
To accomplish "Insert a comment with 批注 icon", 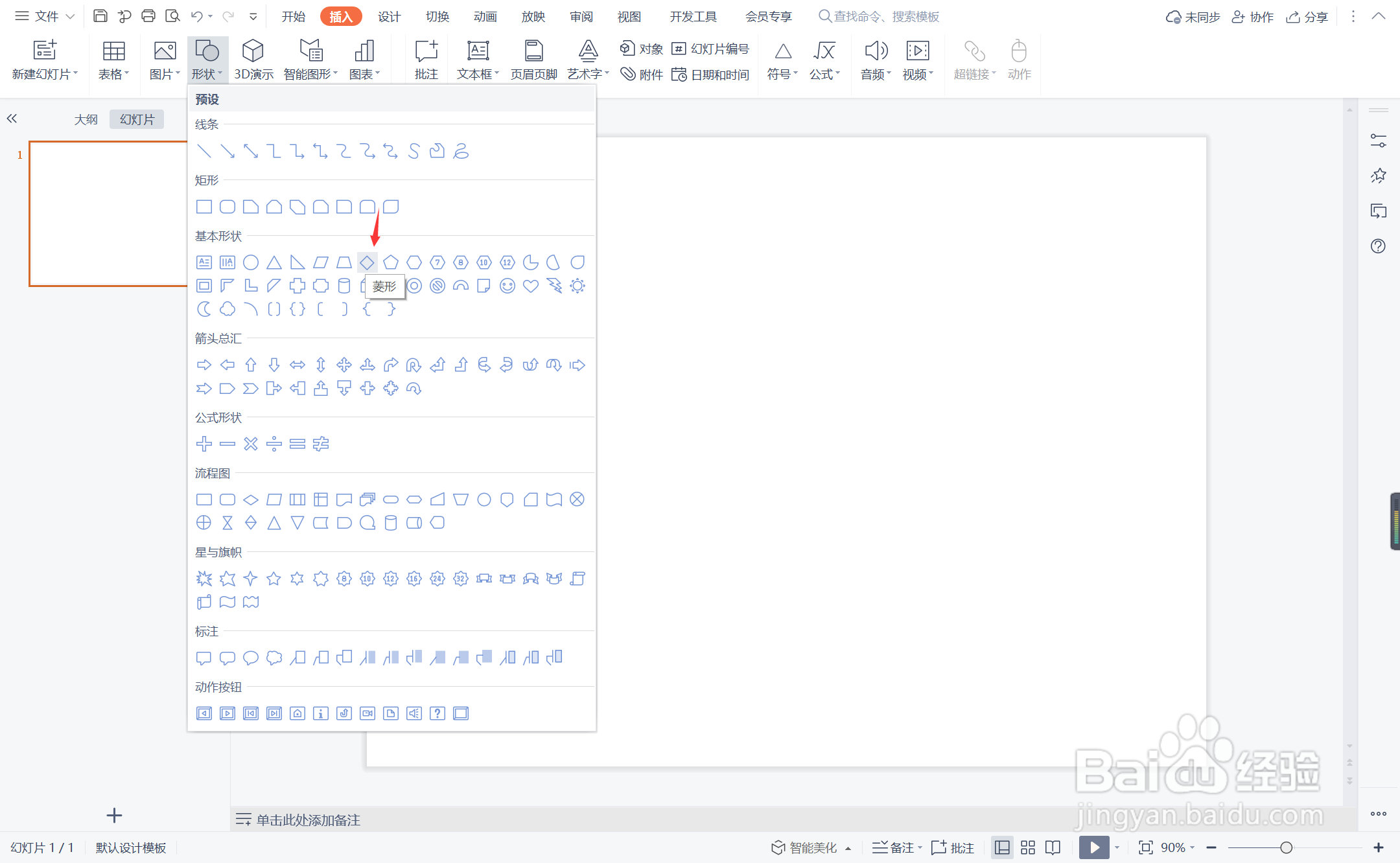I will [426, 60].
